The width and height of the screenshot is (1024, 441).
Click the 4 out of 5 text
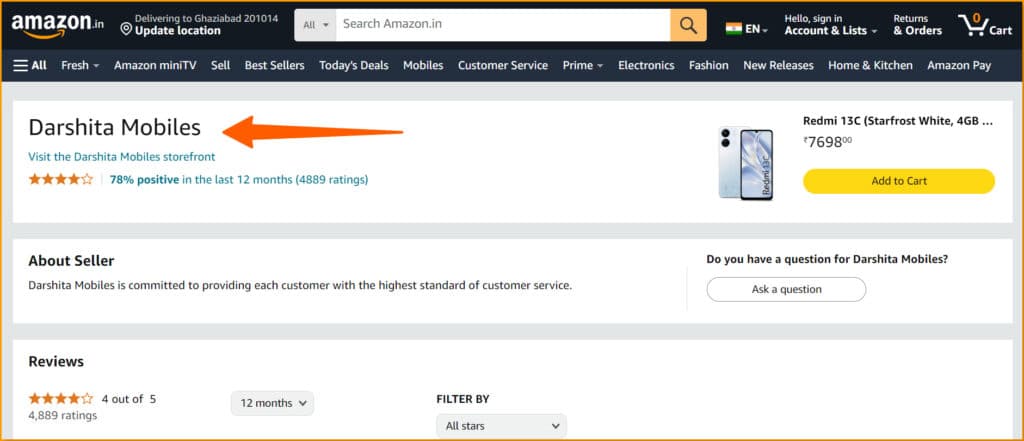(x=129, y=399)
